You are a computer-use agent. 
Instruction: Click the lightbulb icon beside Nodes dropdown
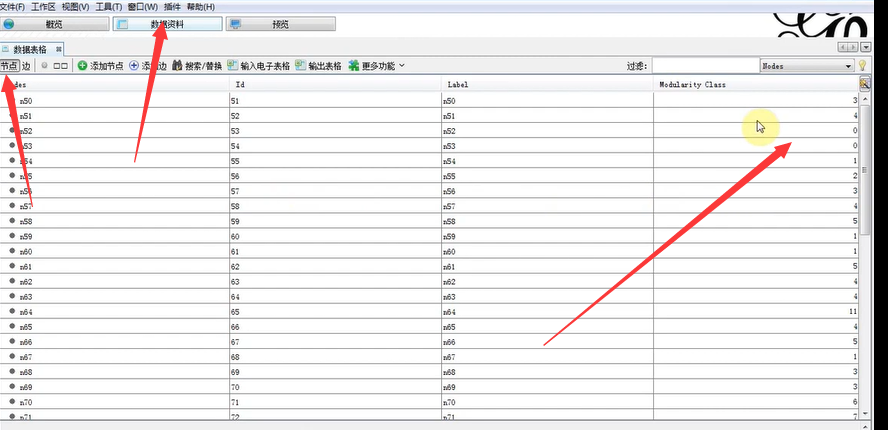pos(863,66)
